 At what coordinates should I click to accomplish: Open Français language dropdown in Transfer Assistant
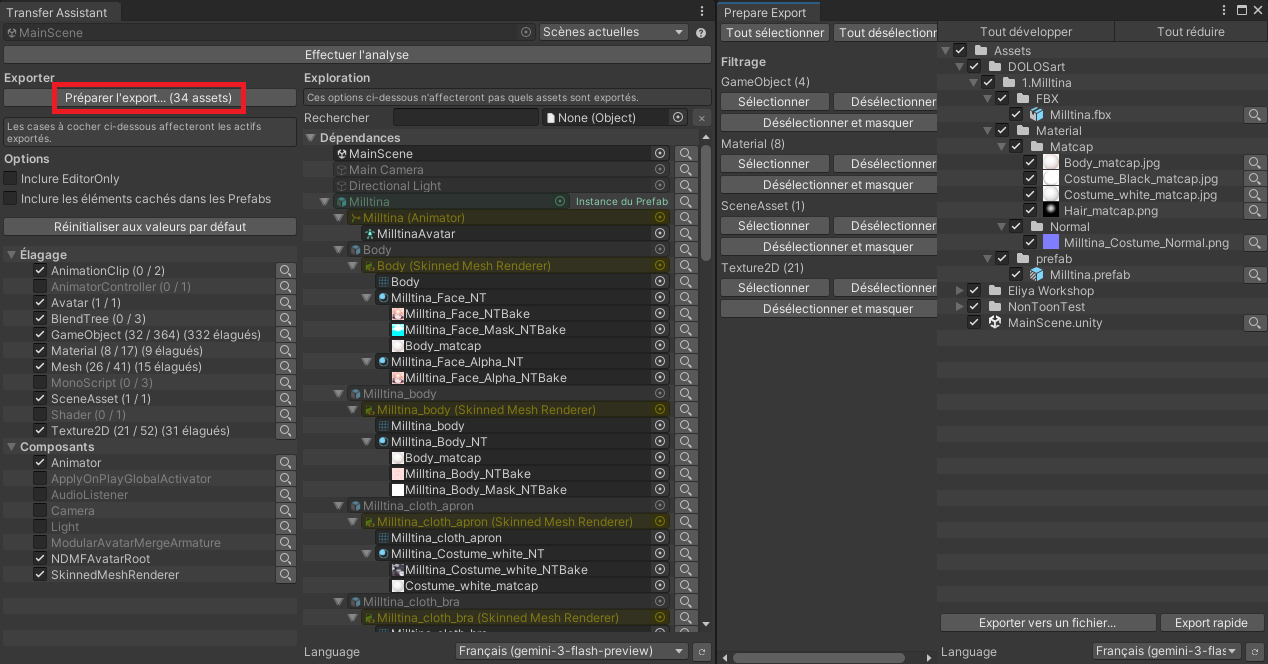tap(571, 651)
